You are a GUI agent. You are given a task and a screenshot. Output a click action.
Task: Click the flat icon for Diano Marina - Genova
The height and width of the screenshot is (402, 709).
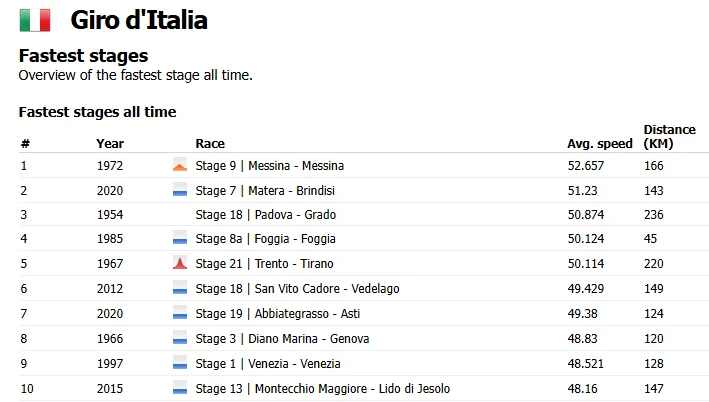(180, 339)
